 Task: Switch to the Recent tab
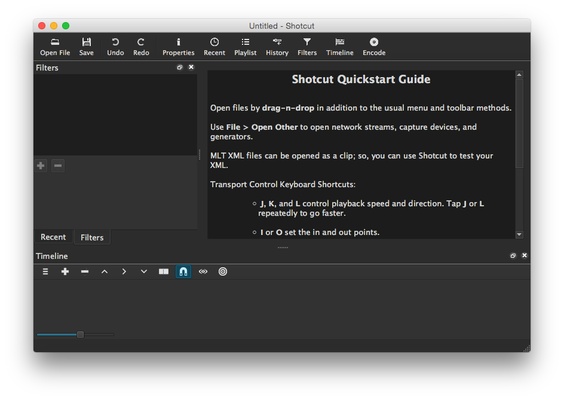[53, 237]
